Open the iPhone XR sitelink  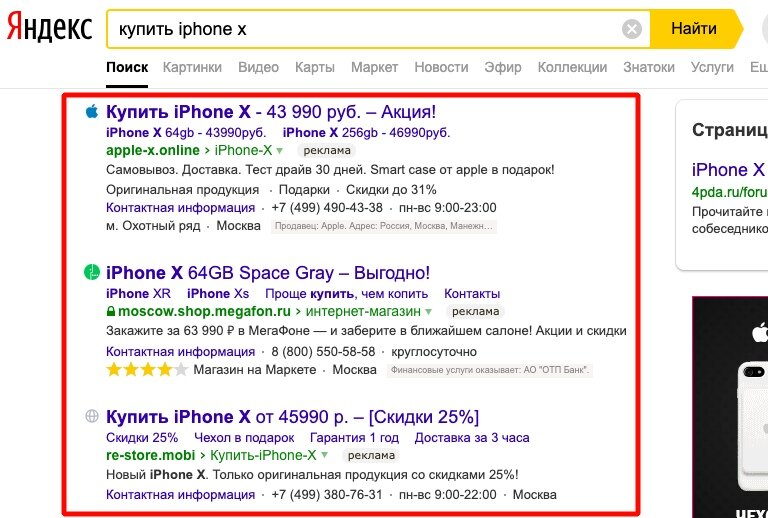click(138, 294)
